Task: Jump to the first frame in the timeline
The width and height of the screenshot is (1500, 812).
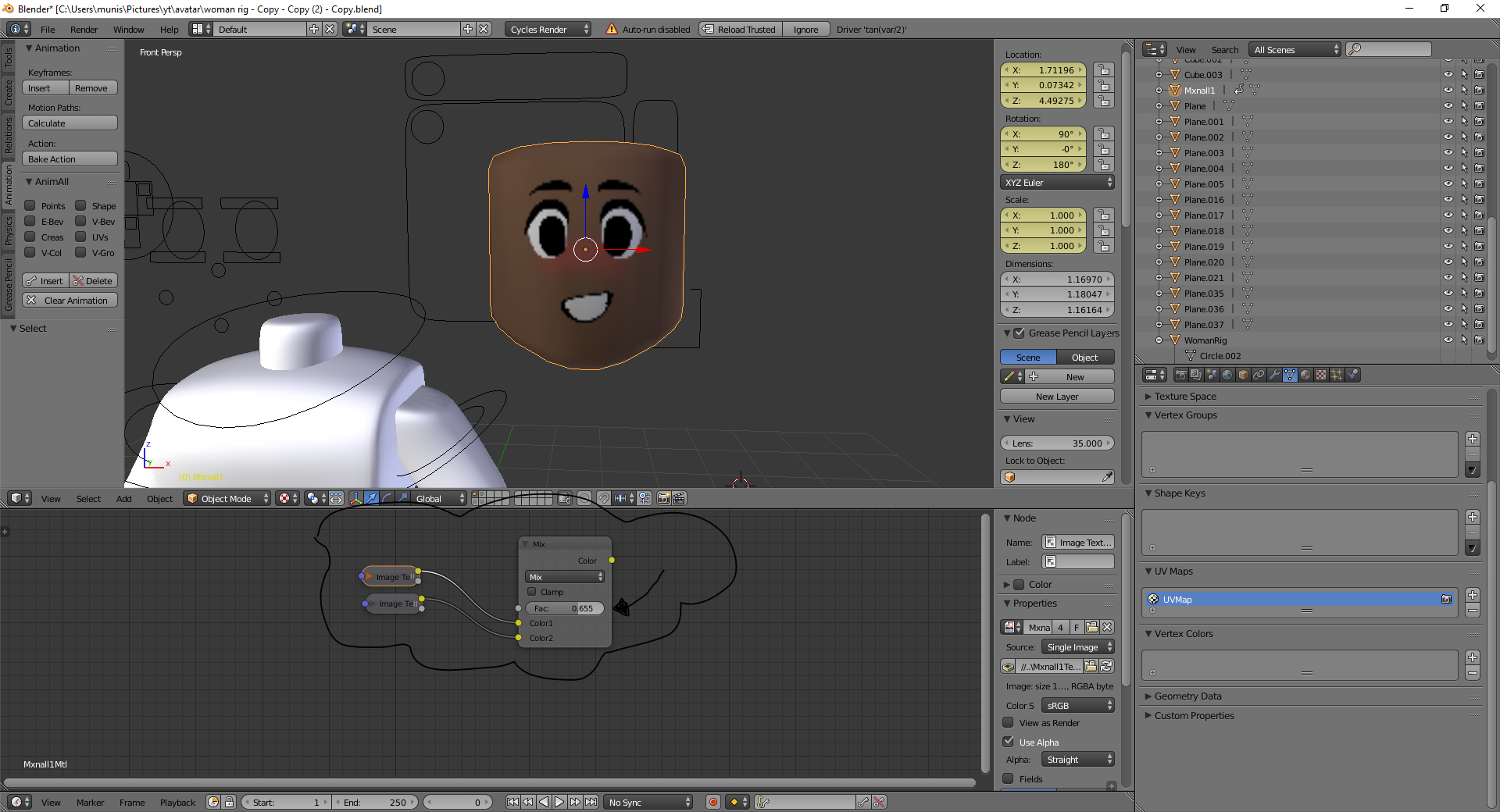Action: (512, 802)
